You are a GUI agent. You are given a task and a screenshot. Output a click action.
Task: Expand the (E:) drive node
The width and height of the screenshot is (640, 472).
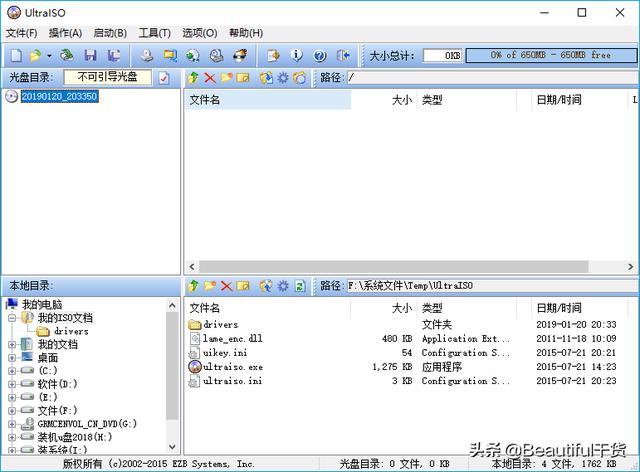12,397
